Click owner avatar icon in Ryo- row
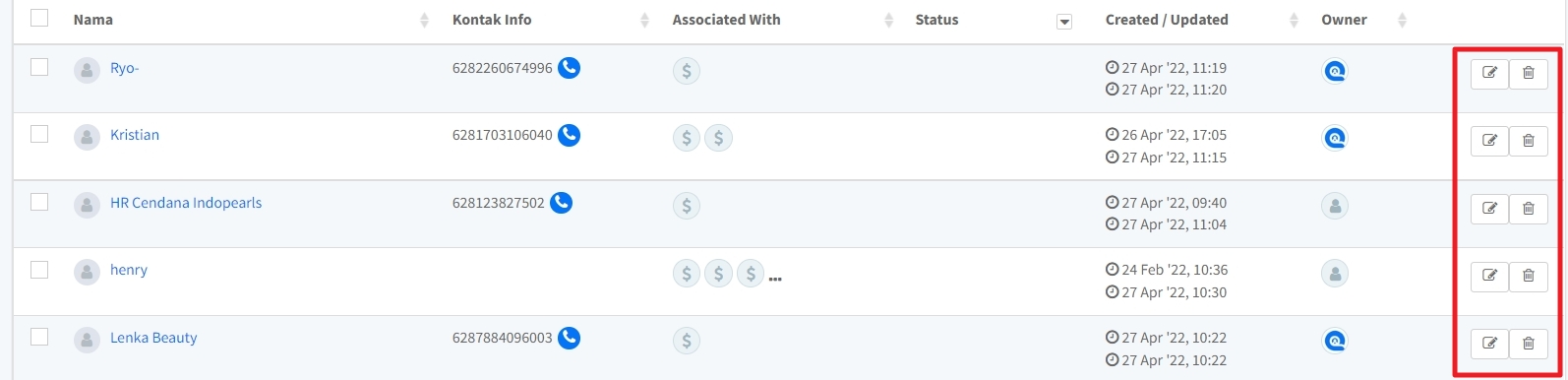 pyautogui.click(x=1335, y=71)
